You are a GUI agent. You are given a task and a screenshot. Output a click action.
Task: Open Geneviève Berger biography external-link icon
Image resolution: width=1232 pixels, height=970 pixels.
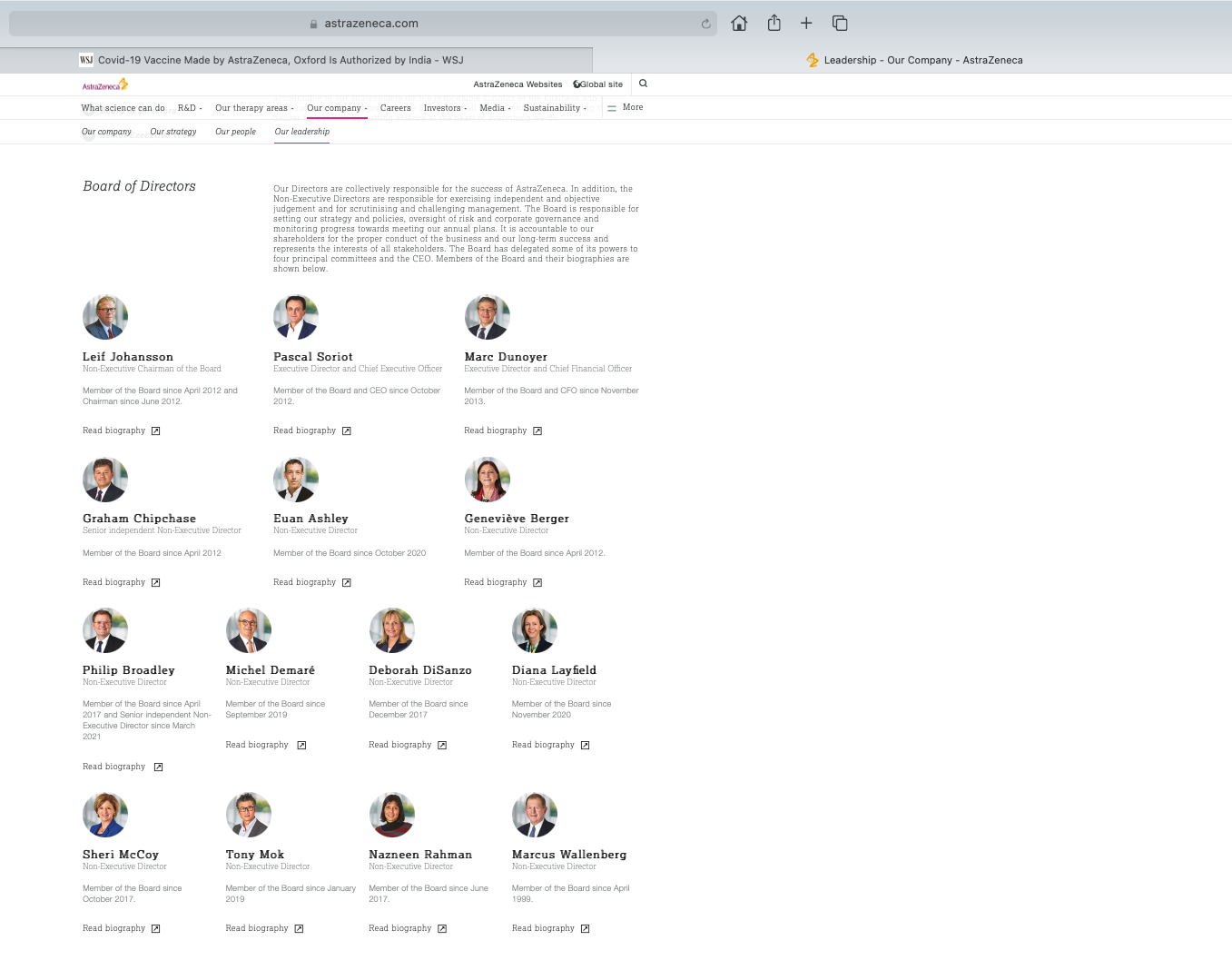point(537,583)
